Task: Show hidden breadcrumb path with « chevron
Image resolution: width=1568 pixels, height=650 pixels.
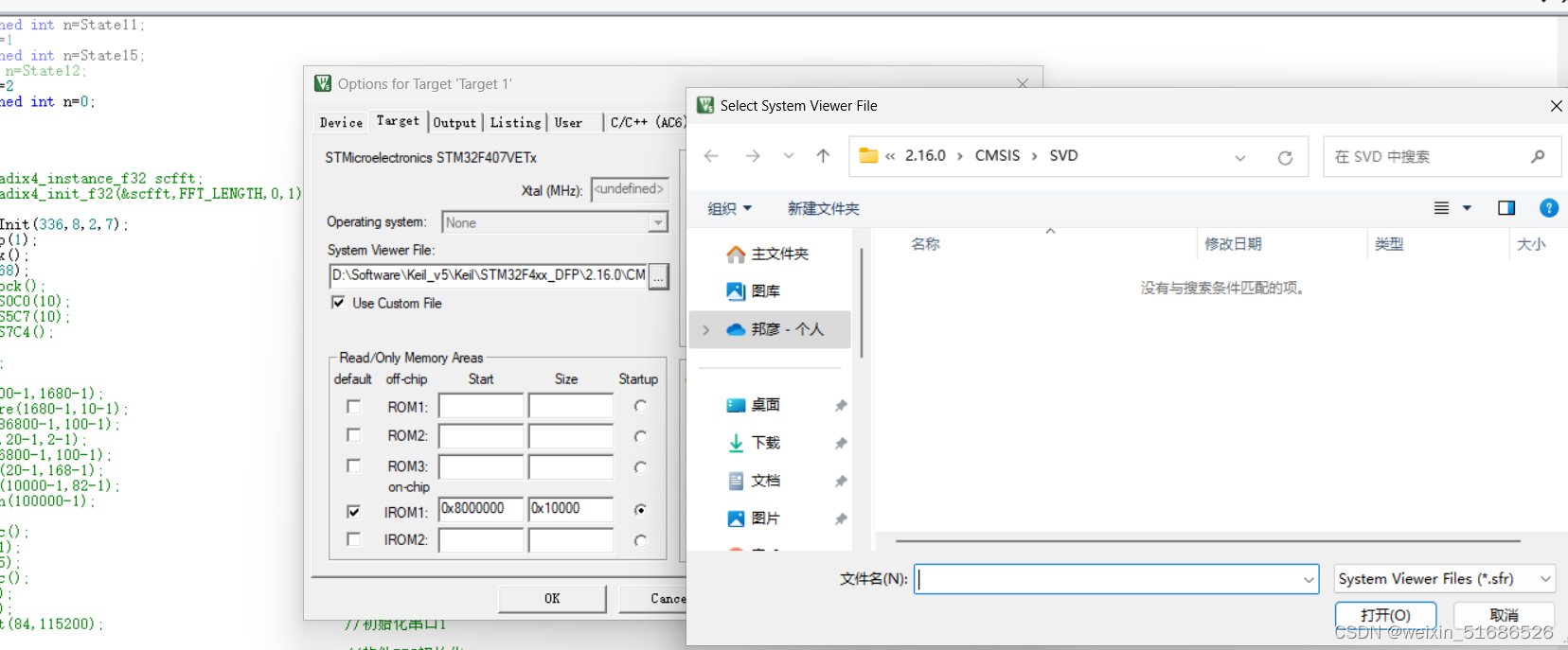Action: pos(890,156)
